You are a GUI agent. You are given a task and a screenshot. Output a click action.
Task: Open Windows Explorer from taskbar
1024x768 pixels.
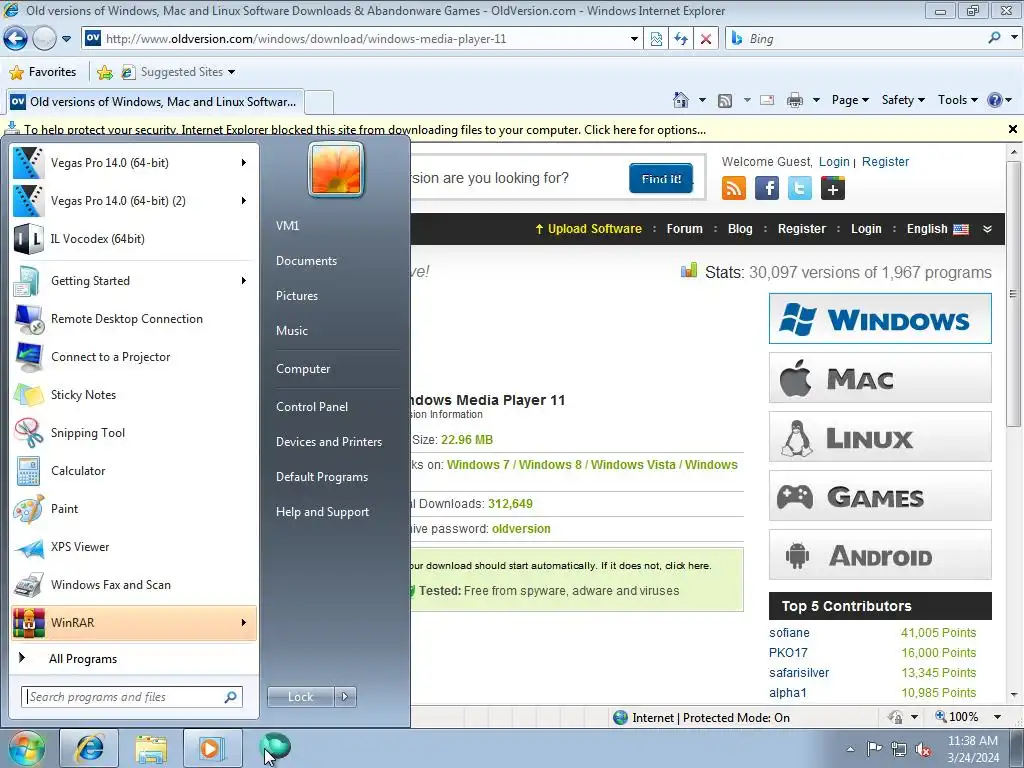pyautogui.click(x=151, y=748)
